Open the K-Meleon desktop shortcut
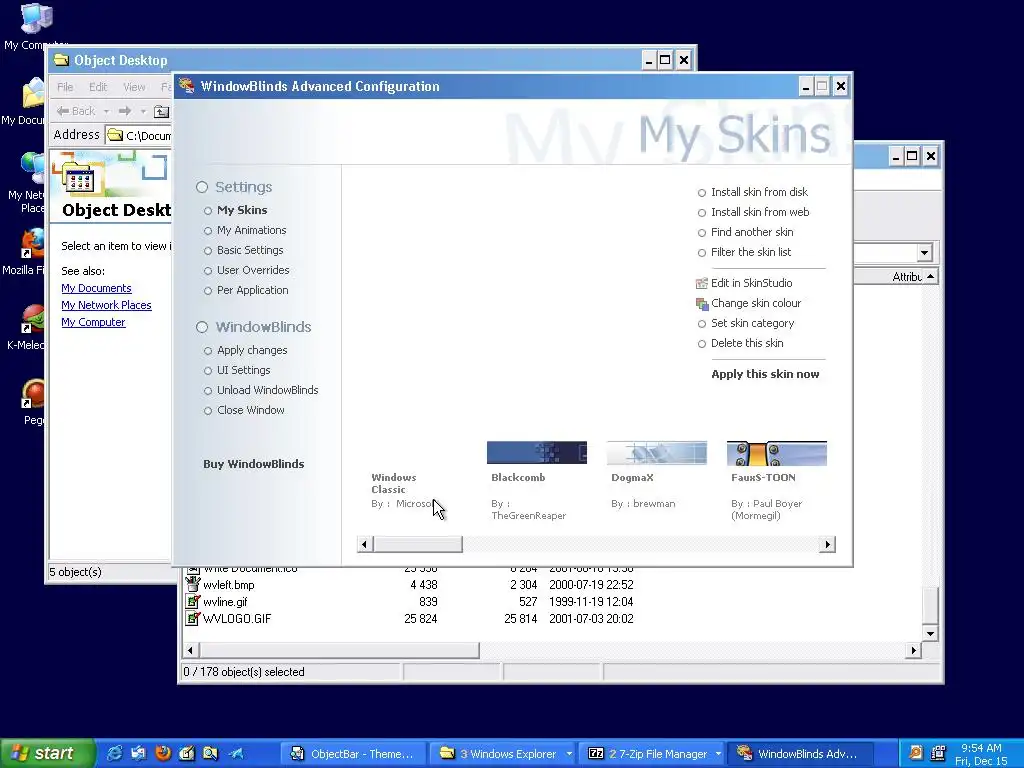 click(x=33, y=320)
